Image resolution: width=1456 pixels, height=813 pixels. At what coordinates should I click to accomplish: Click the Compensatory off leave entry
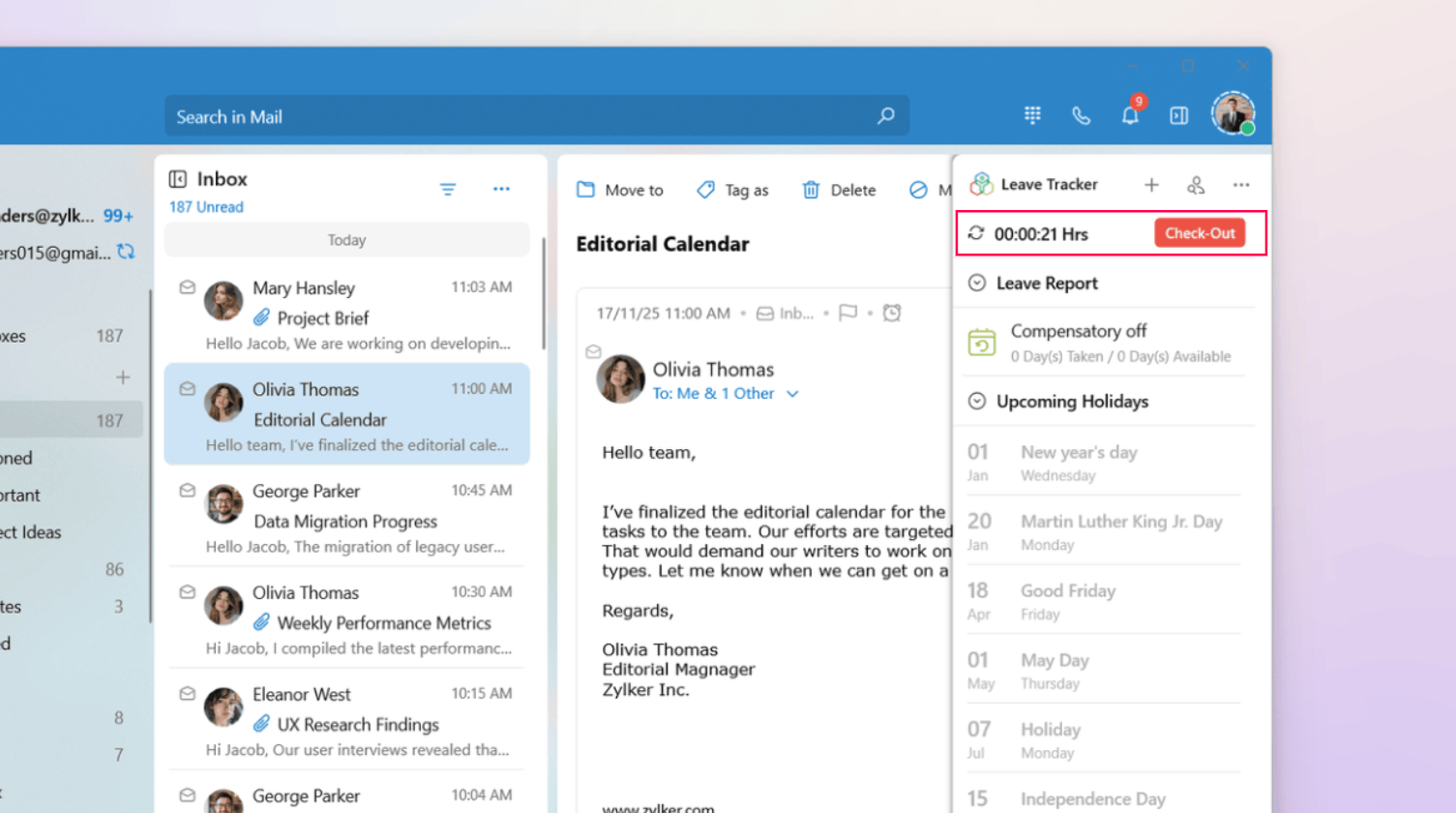(x=1105, y=343)
